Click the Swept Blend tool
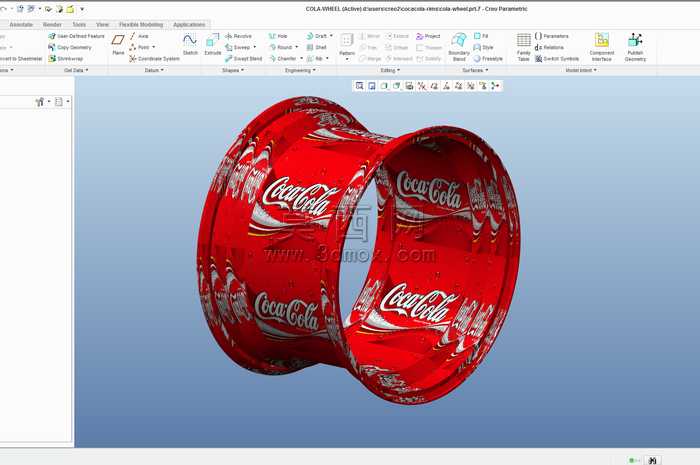The height and width of the screenshot is (465, 700). pos(243,58)
